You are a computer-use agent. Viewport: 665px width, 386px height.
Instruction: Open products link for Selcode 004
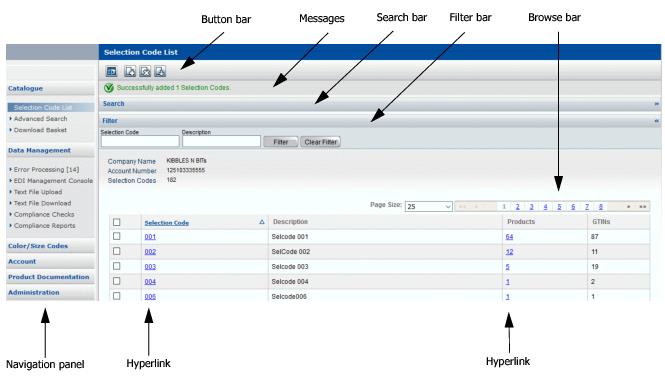pyautogui.click(x=508, y=282)
